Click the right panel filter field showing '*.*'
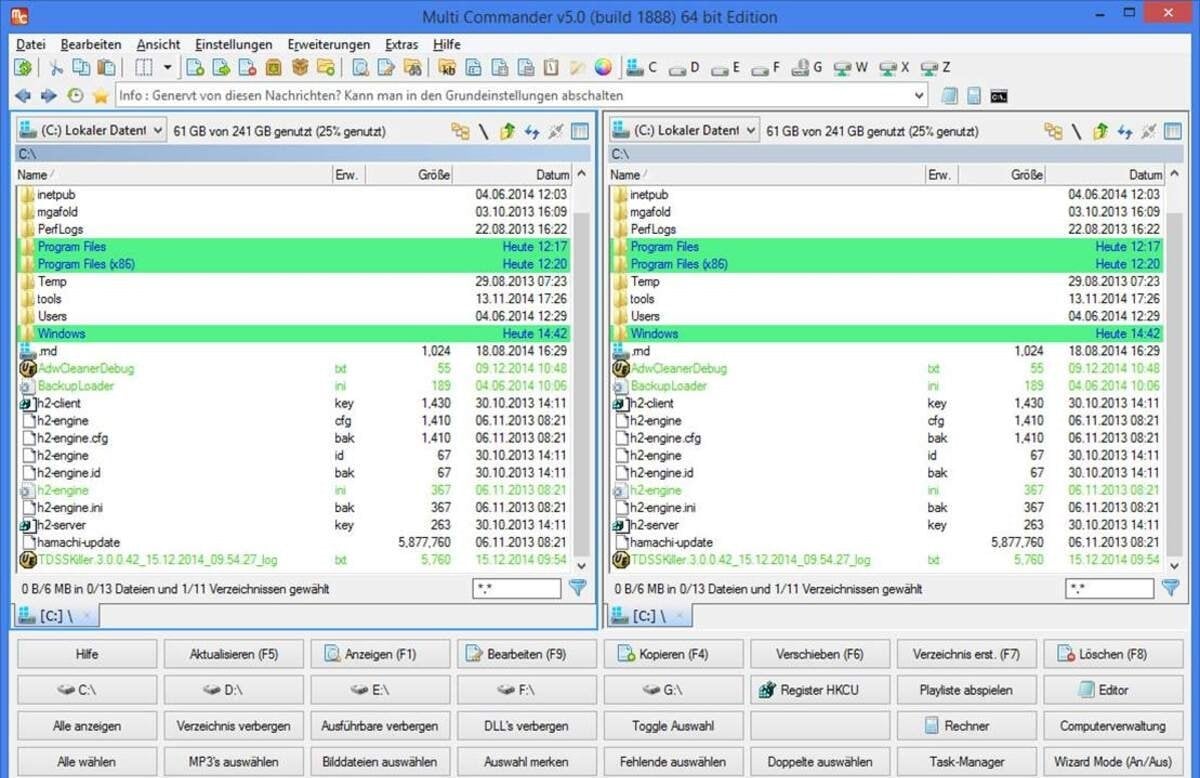Image resolution: width=1200 pixels, height=778 pixels. [x=1110, y=589]
